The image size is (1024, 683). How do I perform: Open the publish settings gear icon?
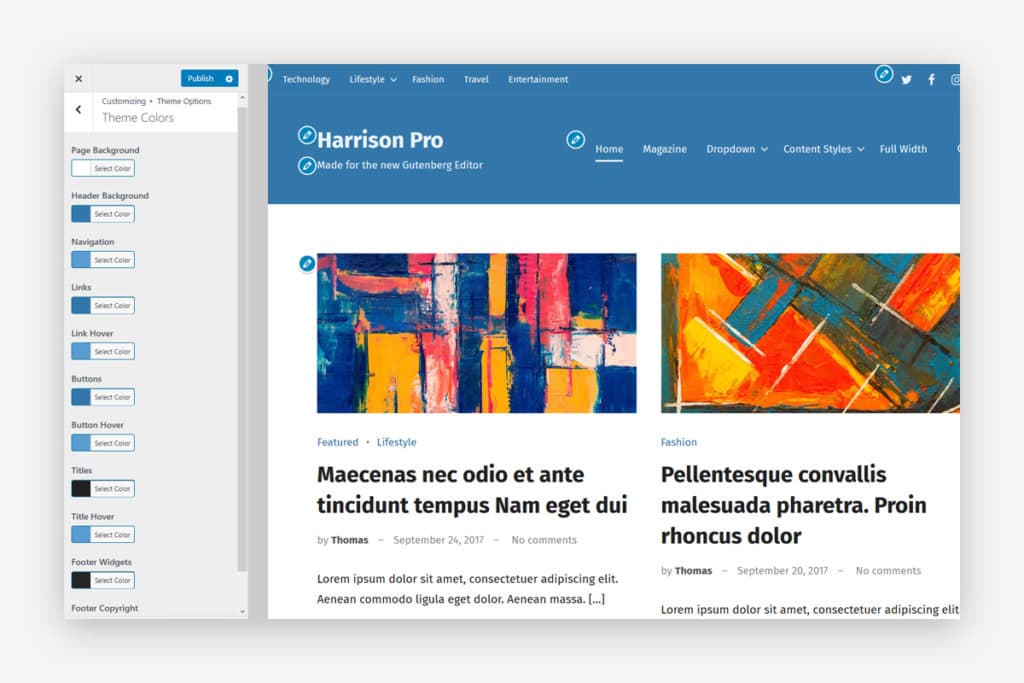coord(231,78)
